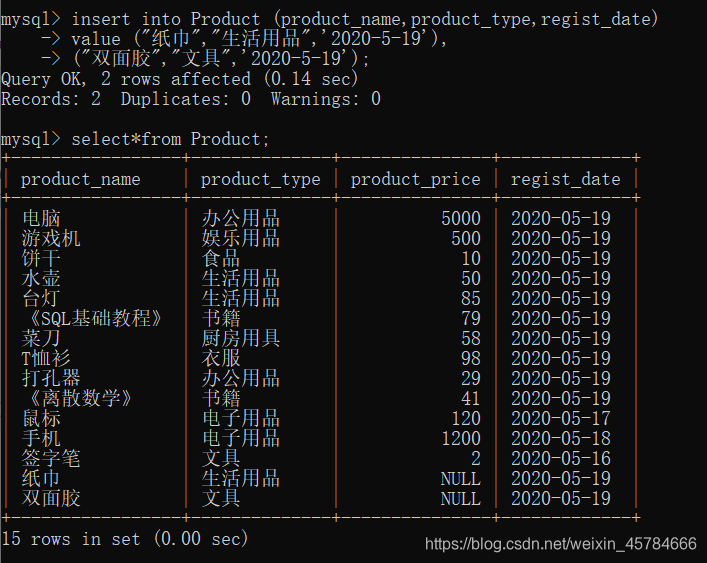707x563 pixels.
Task: Click the price value 500 for 游戏机
Action: click(x=466, y=238)
